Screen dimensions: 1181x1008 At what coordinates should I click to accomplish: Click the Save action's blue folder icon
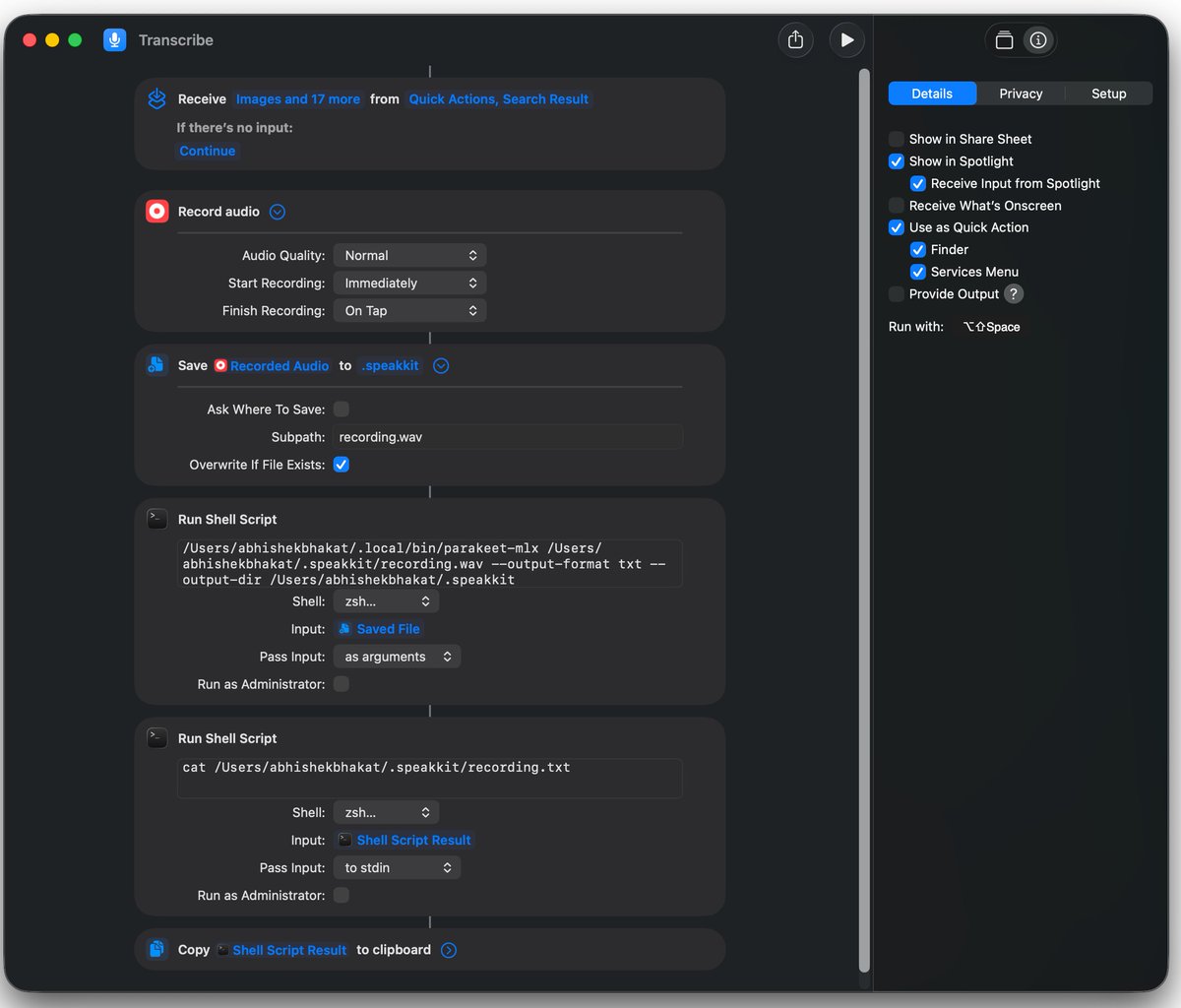pyautogui.click(x=156, y=365)
